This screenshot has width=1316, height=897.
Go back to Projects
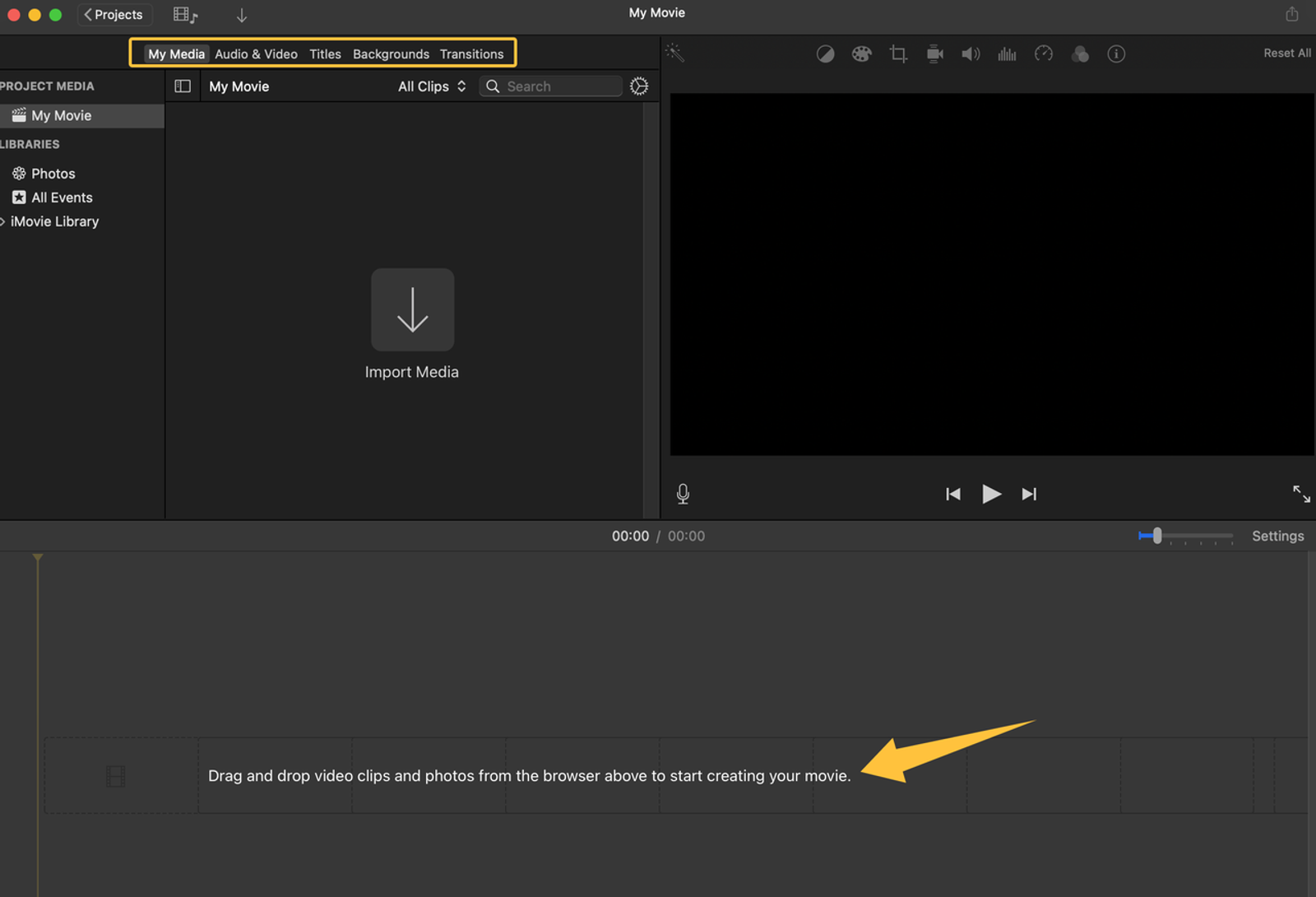click(x=114, y=15)
